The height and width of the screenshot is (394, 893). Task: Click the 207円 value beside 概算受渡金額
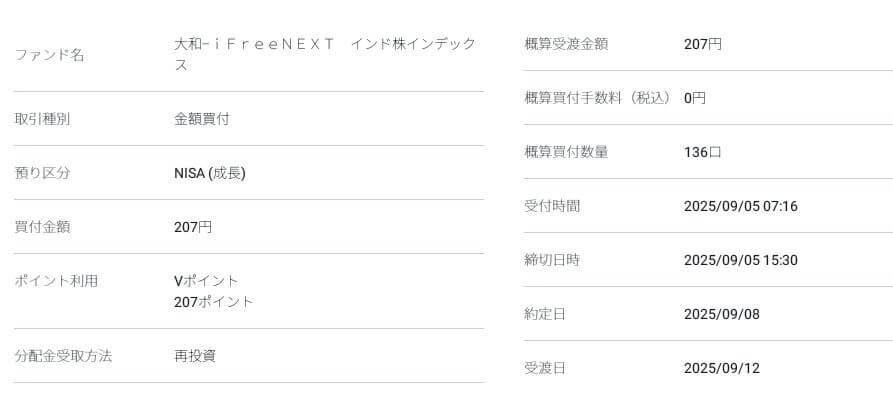(x=703, y=44)
